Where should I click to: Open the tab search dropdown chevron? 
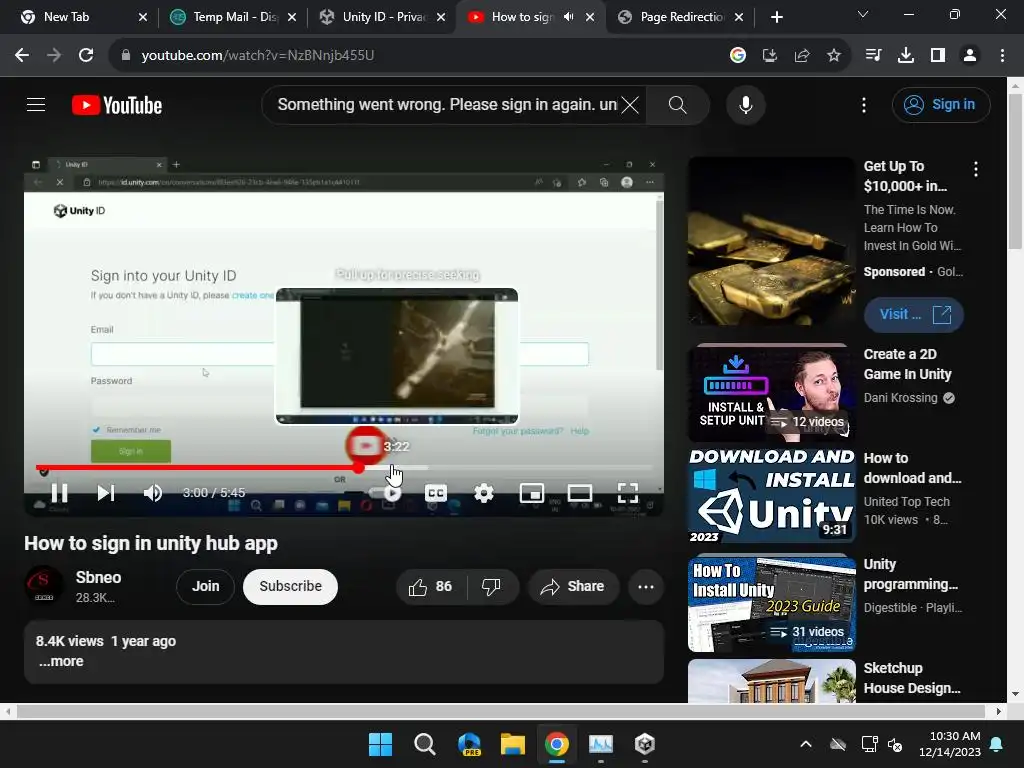[863, 14]
